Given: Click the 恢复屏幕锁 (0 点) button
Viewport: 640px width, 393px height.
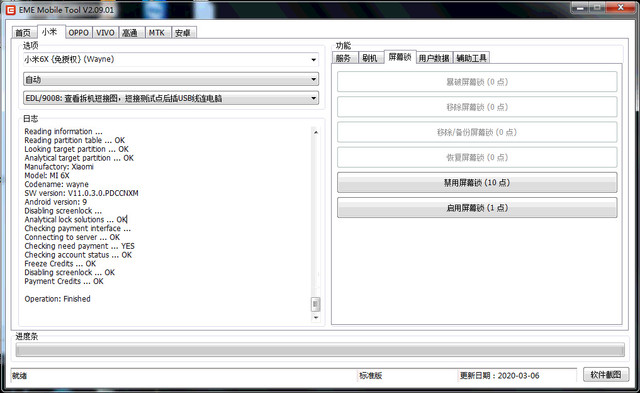Looking at the screenshot, I should [477, 158].
